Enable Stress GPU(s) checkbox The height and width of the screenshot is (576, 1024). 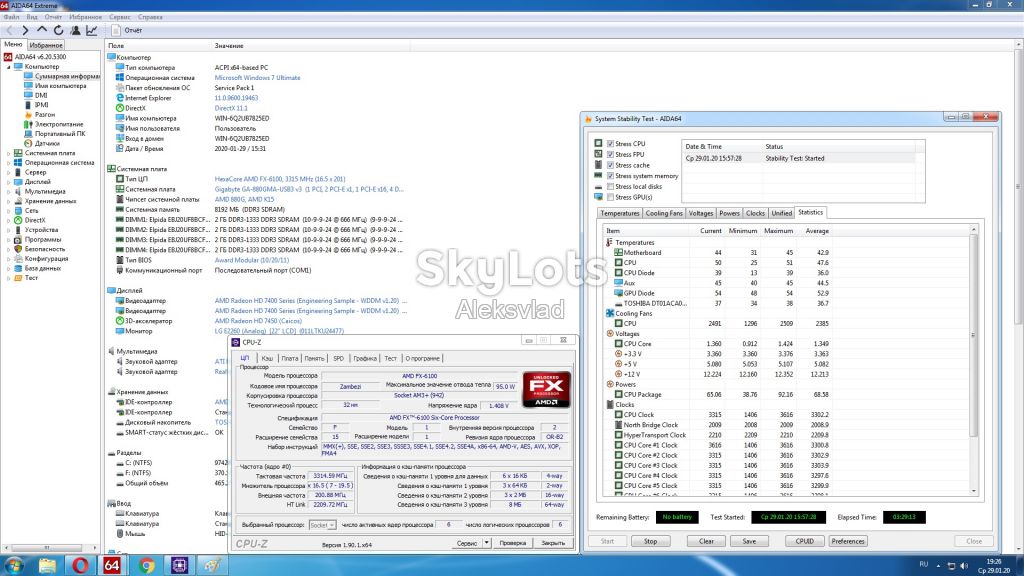pyautogui.click(x=611, y=197)
